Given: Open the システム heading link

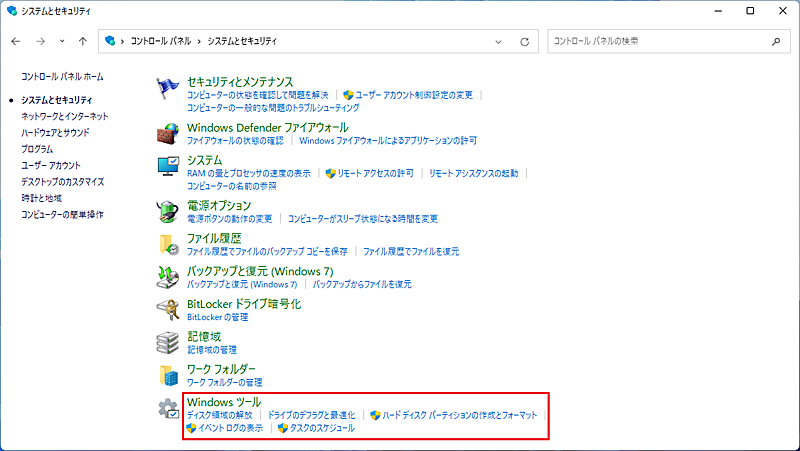Looking at the screenshot, I should (x=205, y=160).
